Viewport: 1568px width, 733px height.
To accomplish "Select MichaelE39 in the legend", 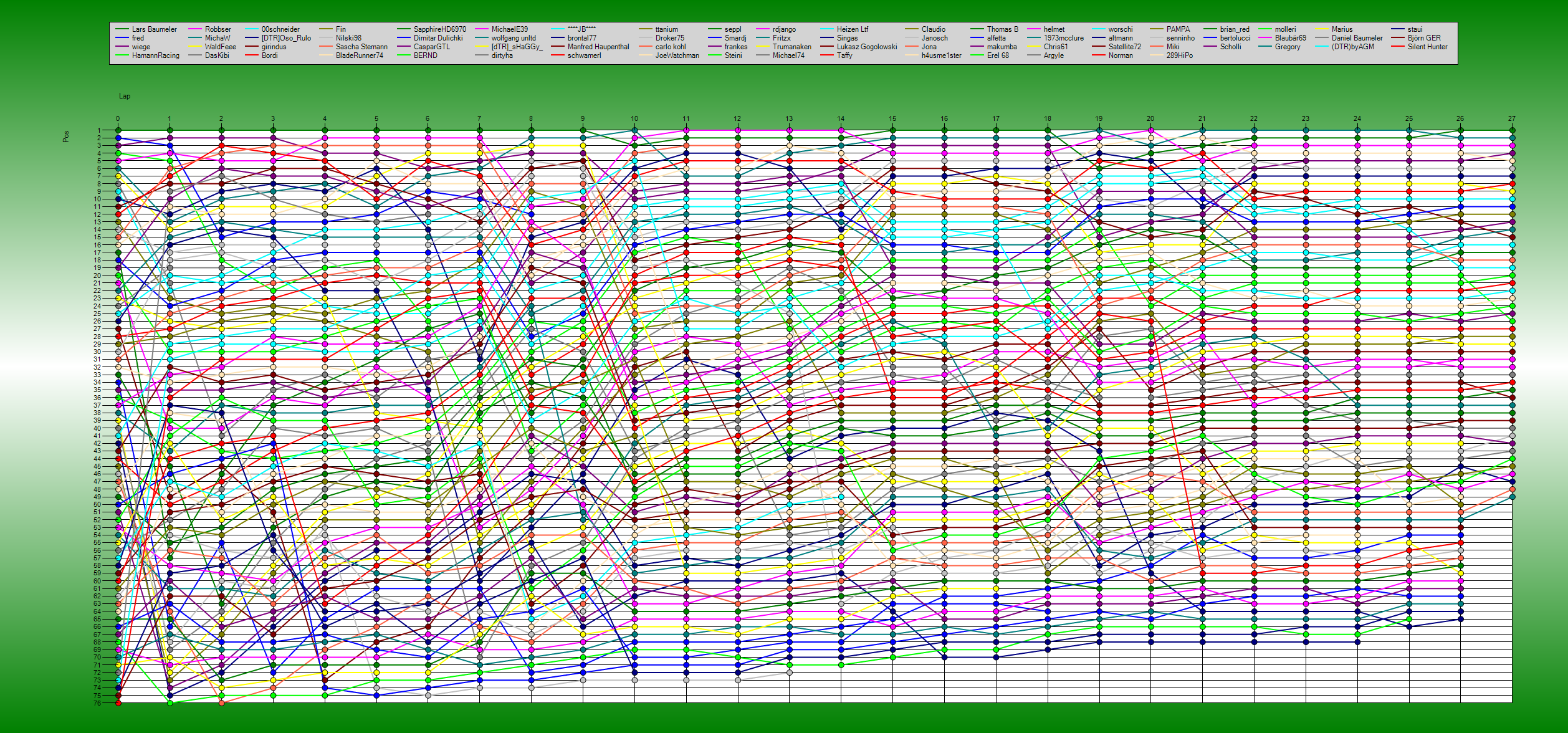I will tap(509, 29).
